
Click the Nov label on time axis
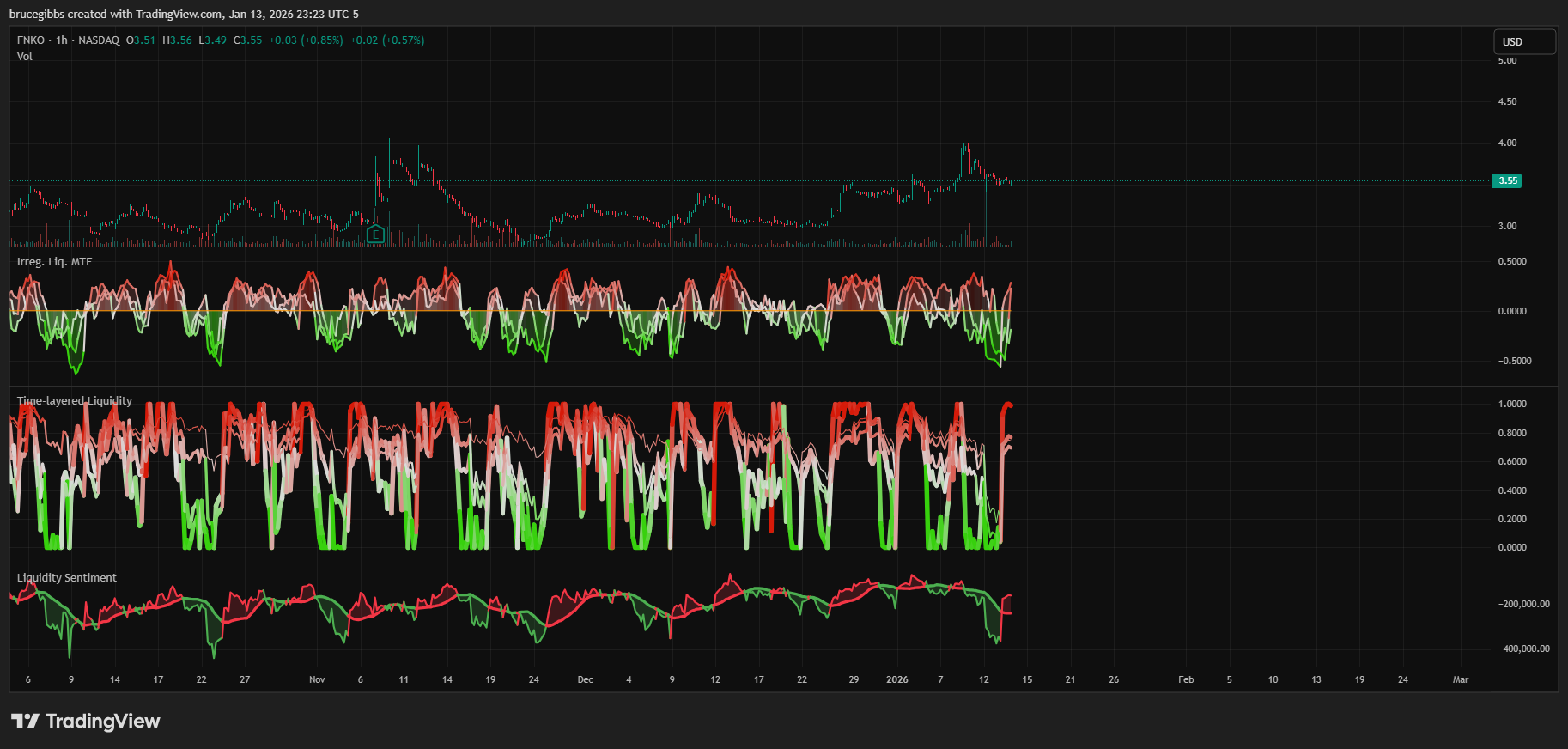pos(317,679)
